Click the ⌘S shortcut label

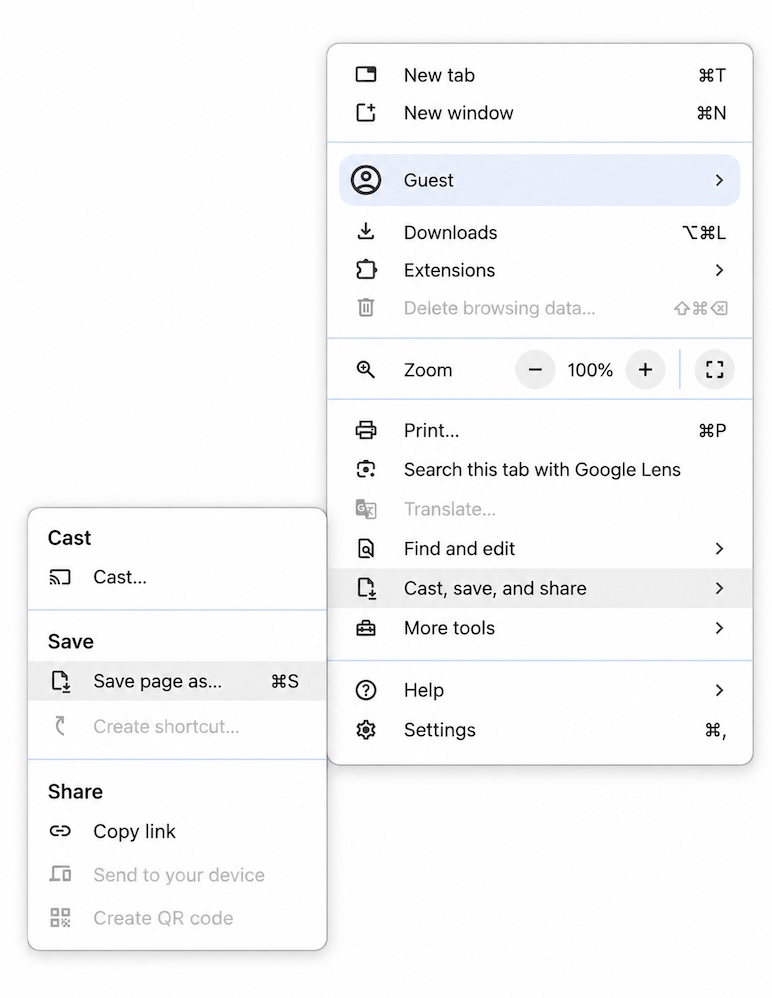(284, 681)
